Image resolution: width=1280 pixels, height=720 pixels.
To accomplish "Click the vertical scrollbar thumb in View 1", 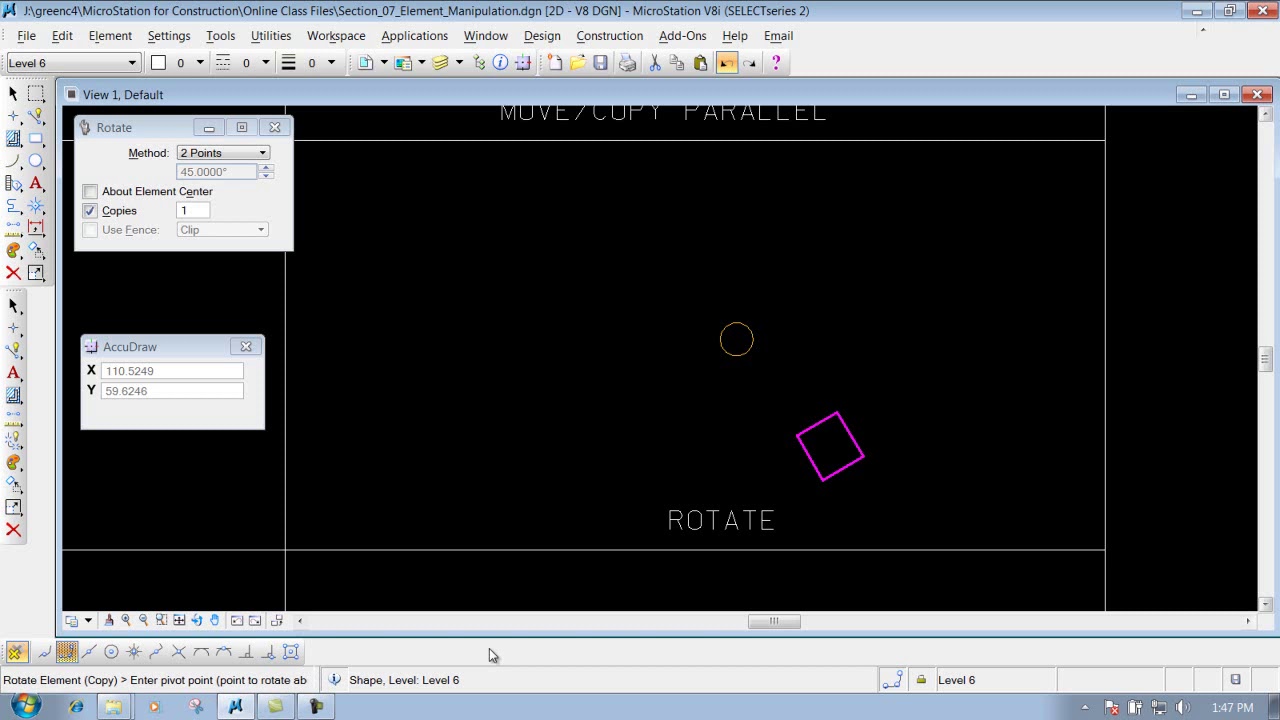I will point(1265,358).
